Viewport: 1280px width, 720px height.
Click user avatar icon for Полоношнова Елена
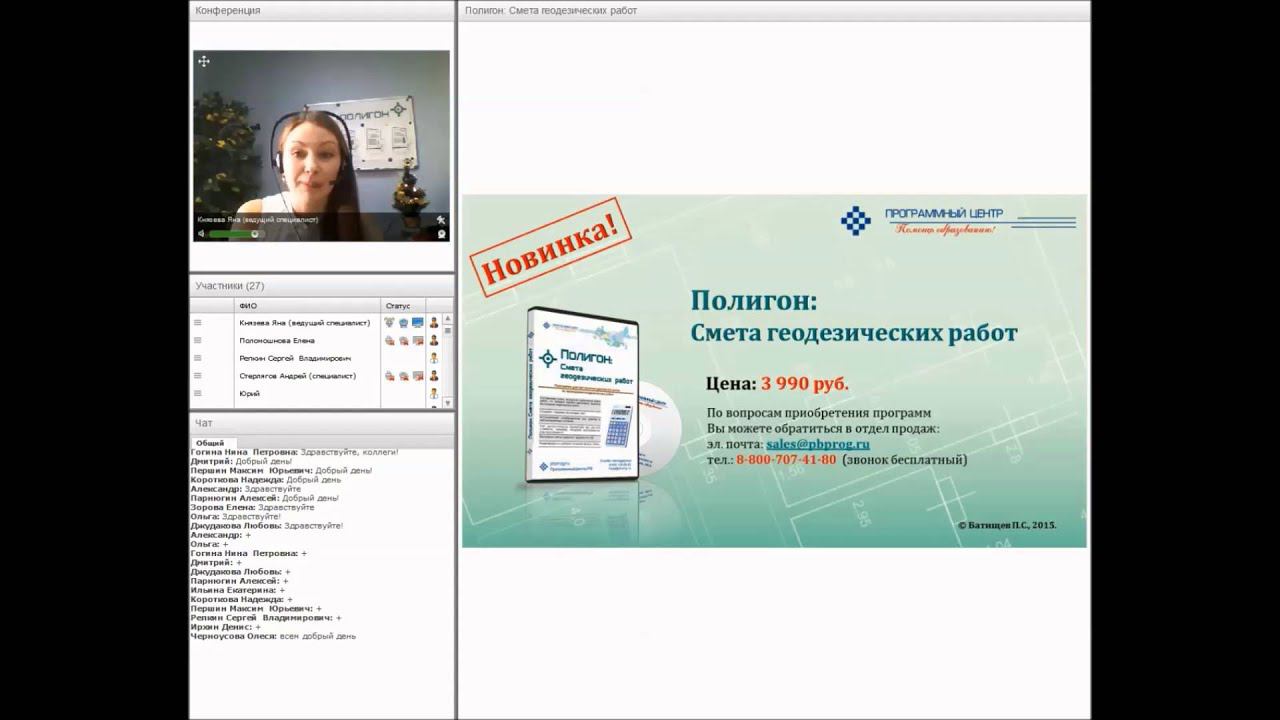click(x=434, y=341)
